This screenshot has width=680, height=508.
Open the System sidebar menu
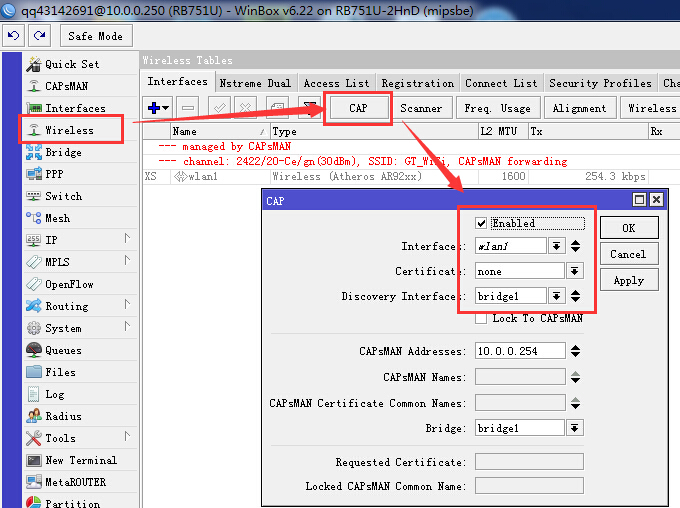click(x=80, y=328)
